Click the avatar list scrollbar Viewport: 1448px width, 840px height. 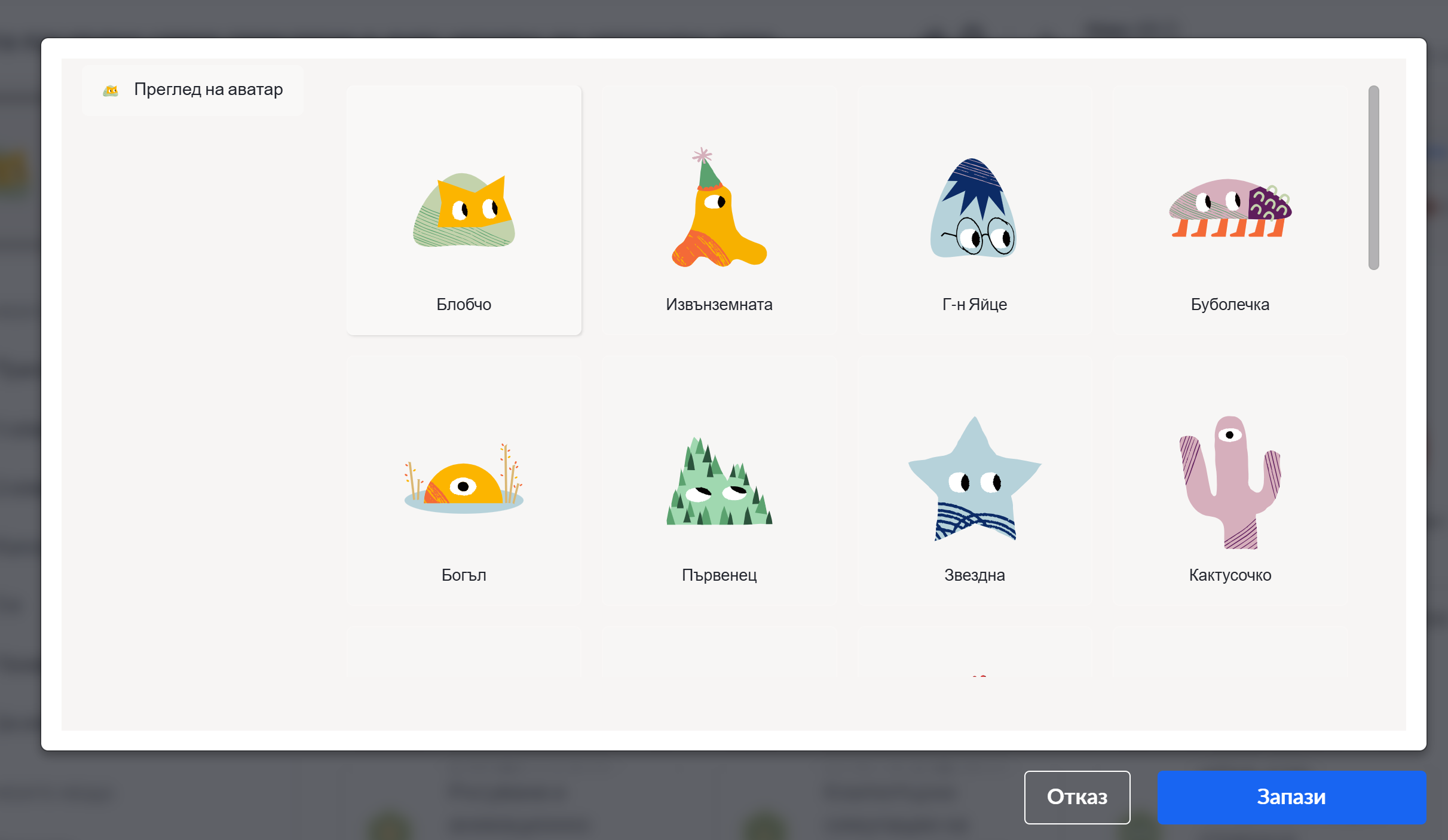tap(1374, 177)
